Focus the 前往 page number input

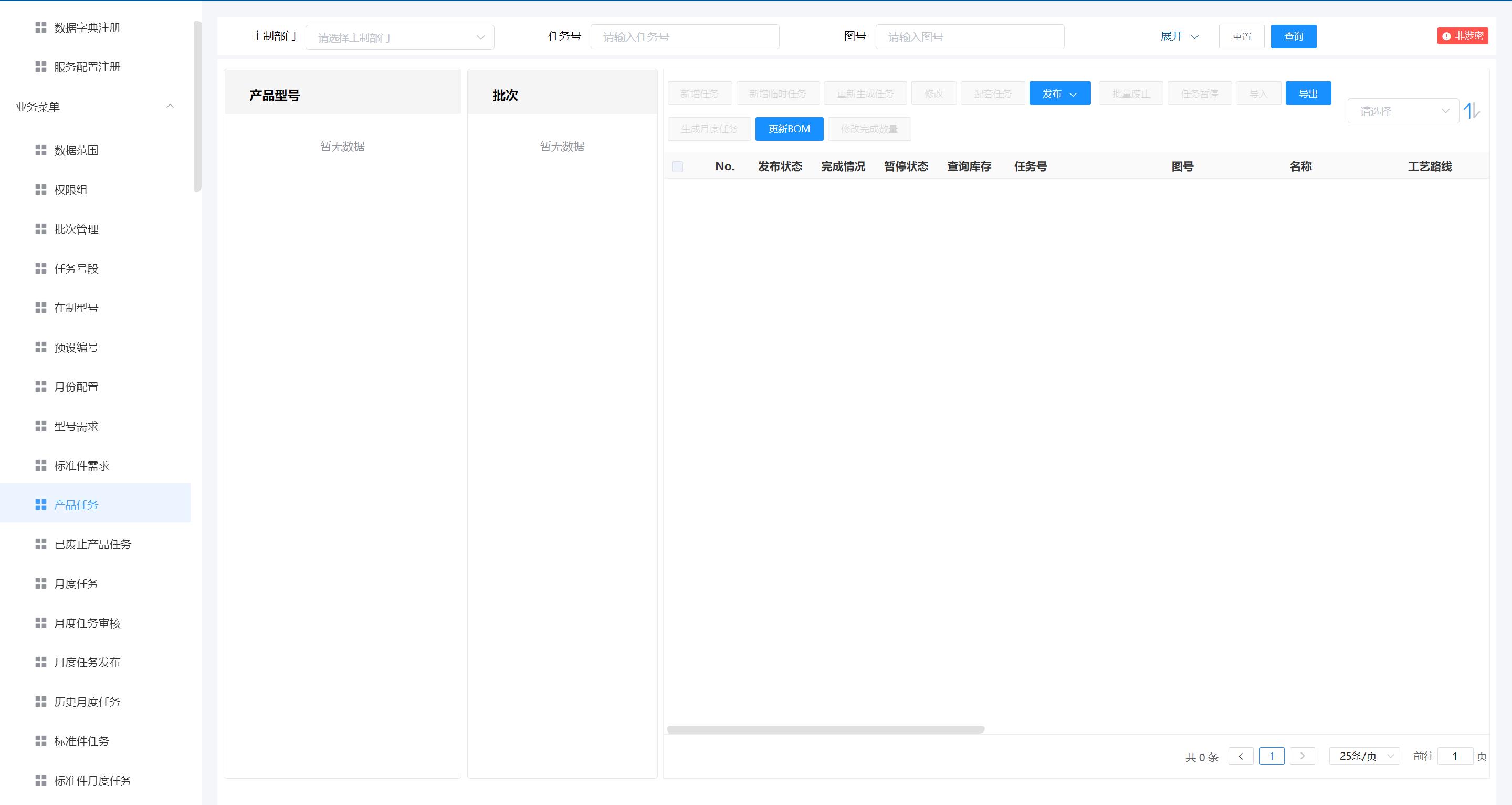click(x=1455, y=756)
